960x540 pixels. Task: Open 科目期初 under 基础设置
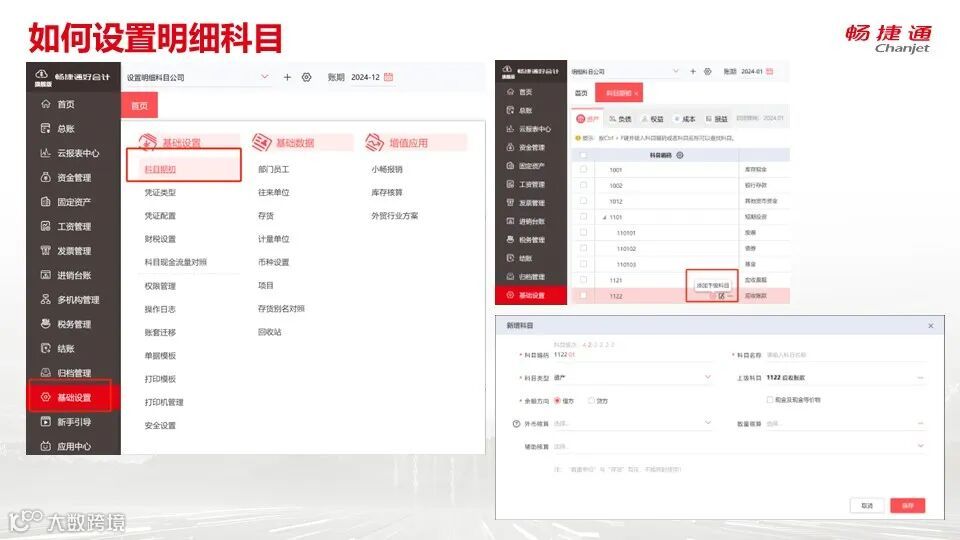point(160,170)
